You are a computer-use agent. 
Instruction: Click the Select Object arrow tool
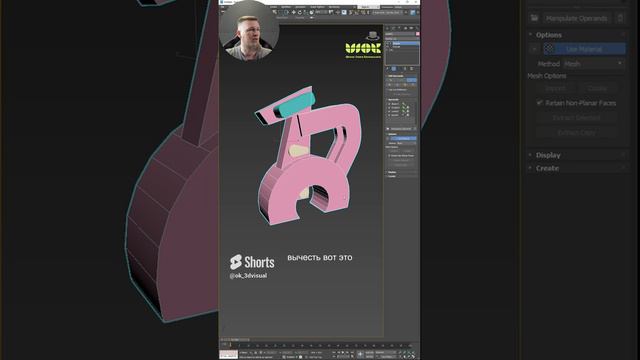pos(275,12)
